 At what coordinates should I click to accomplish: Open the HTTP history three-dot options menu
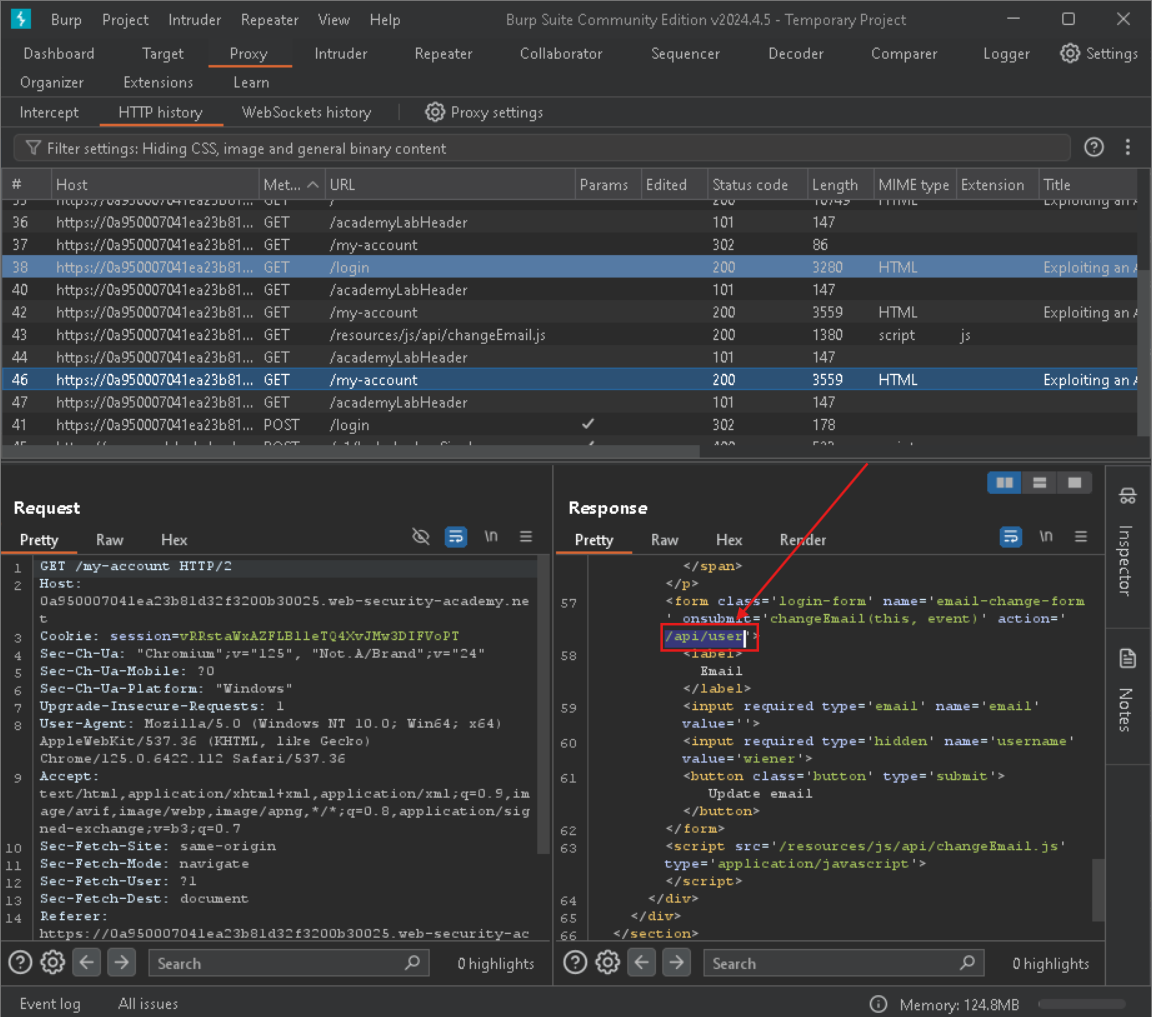(x=1128, y=148)
